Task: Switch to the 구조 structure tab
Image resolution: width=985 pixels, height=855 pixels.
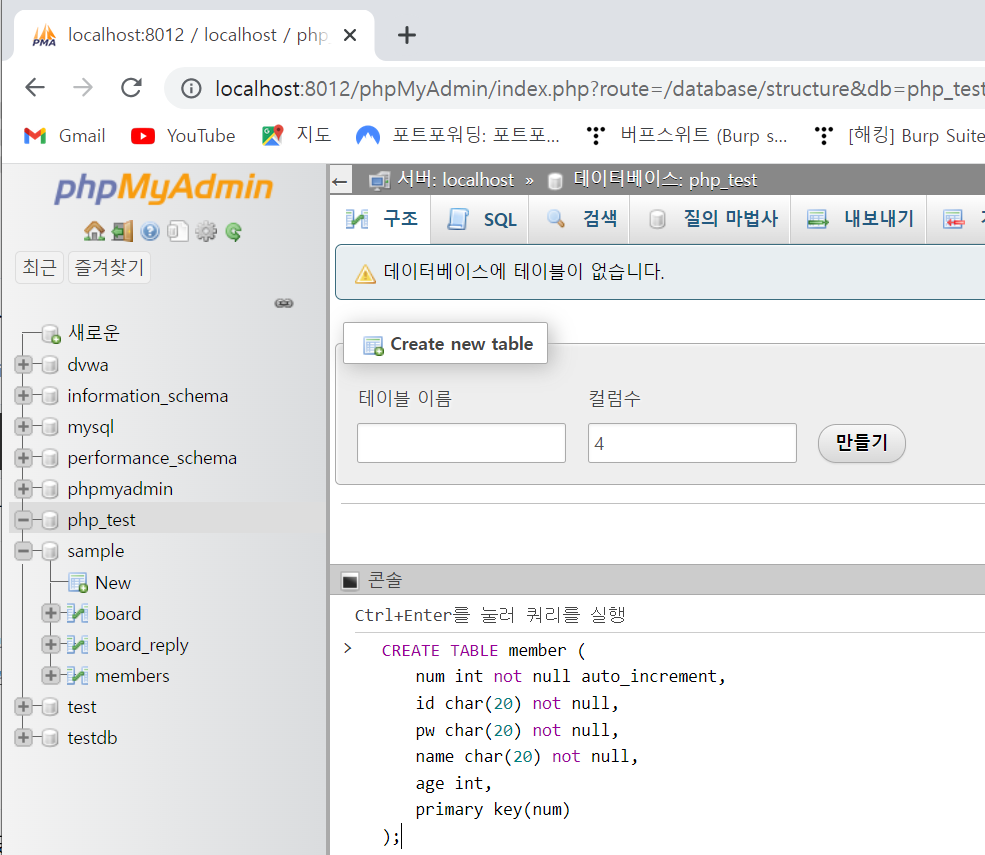Action: tap(381, 219)
